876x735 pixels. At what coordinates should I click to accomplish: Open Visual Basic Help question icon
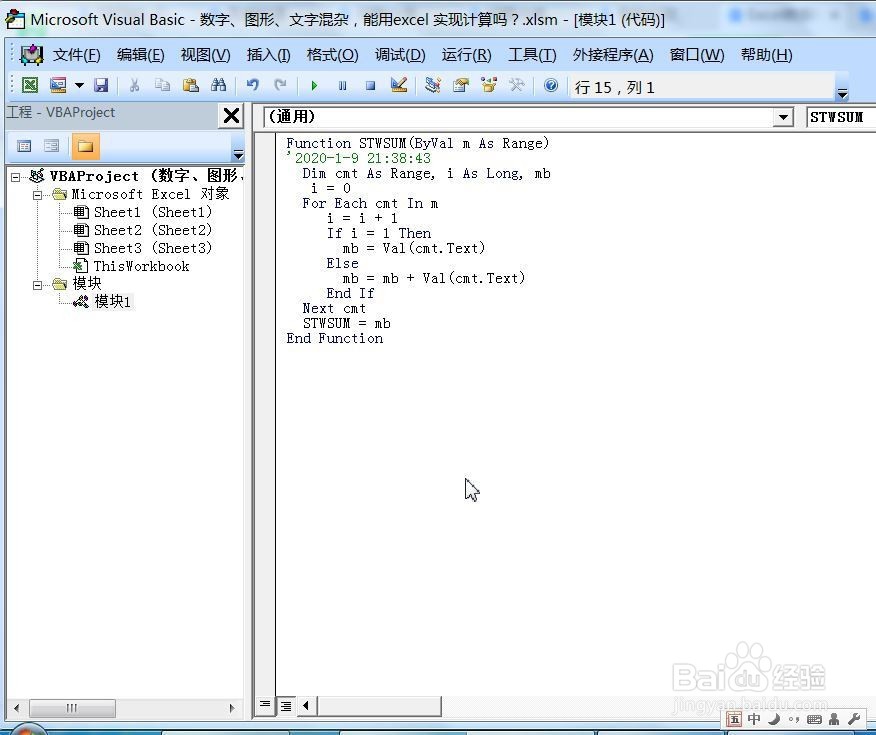(551, 85)
